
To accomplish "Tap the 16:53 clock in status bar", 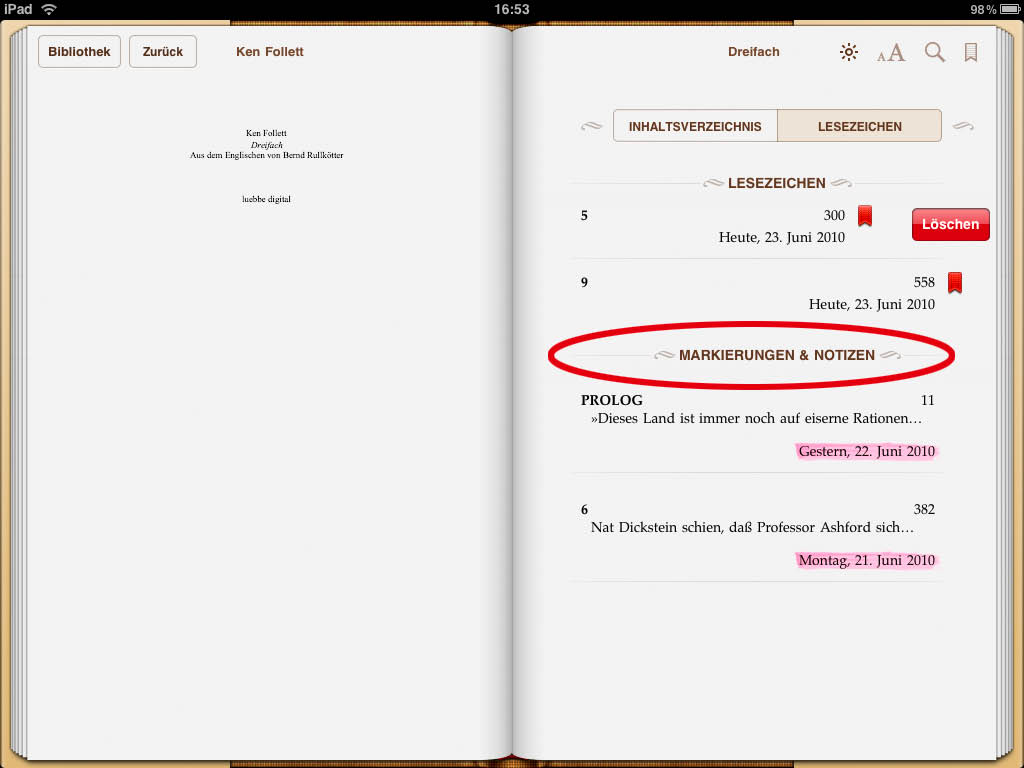I will (511, 9).
